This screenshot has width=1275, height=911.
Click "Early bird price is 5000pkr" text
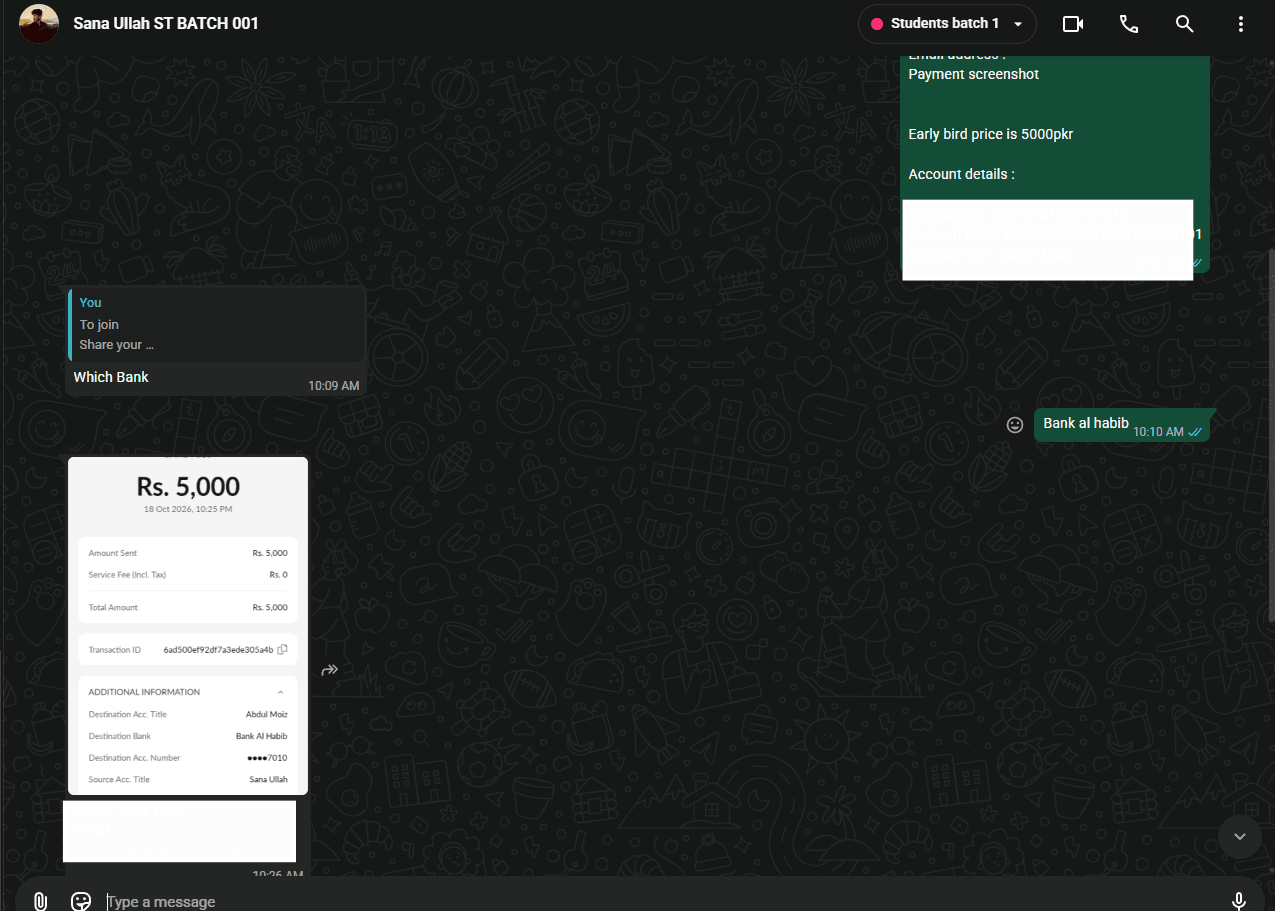click(991, 134)
